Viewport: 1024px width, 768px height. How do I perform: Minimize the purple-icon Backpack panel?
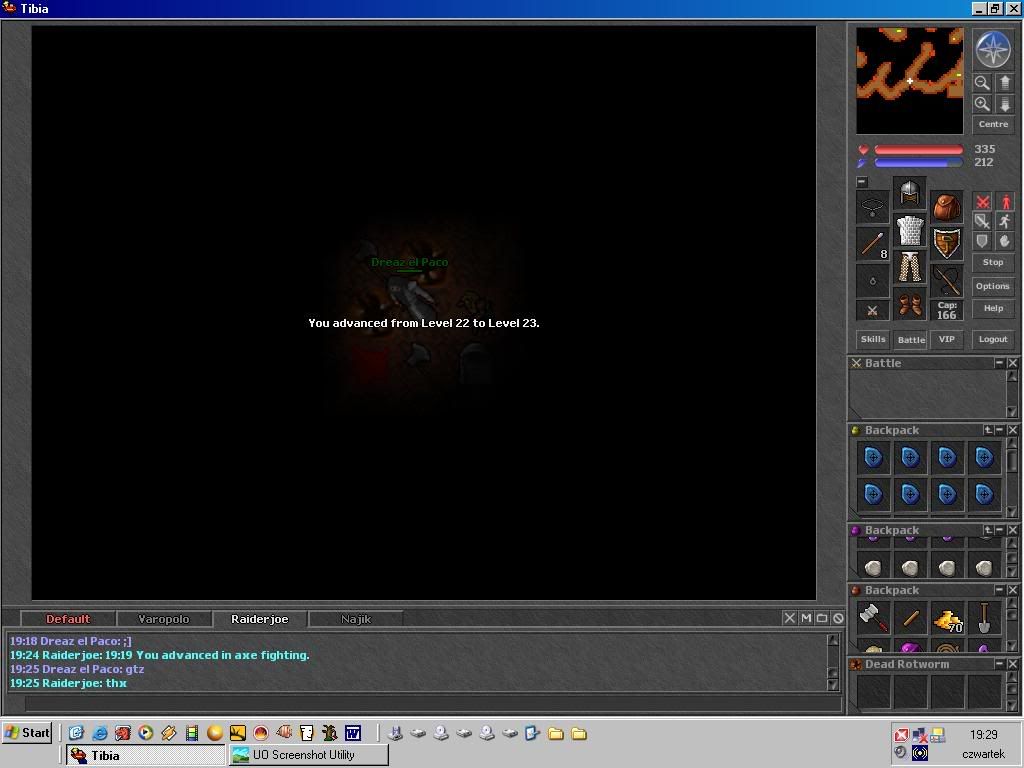pyautogui.click(x=999, y=530)
